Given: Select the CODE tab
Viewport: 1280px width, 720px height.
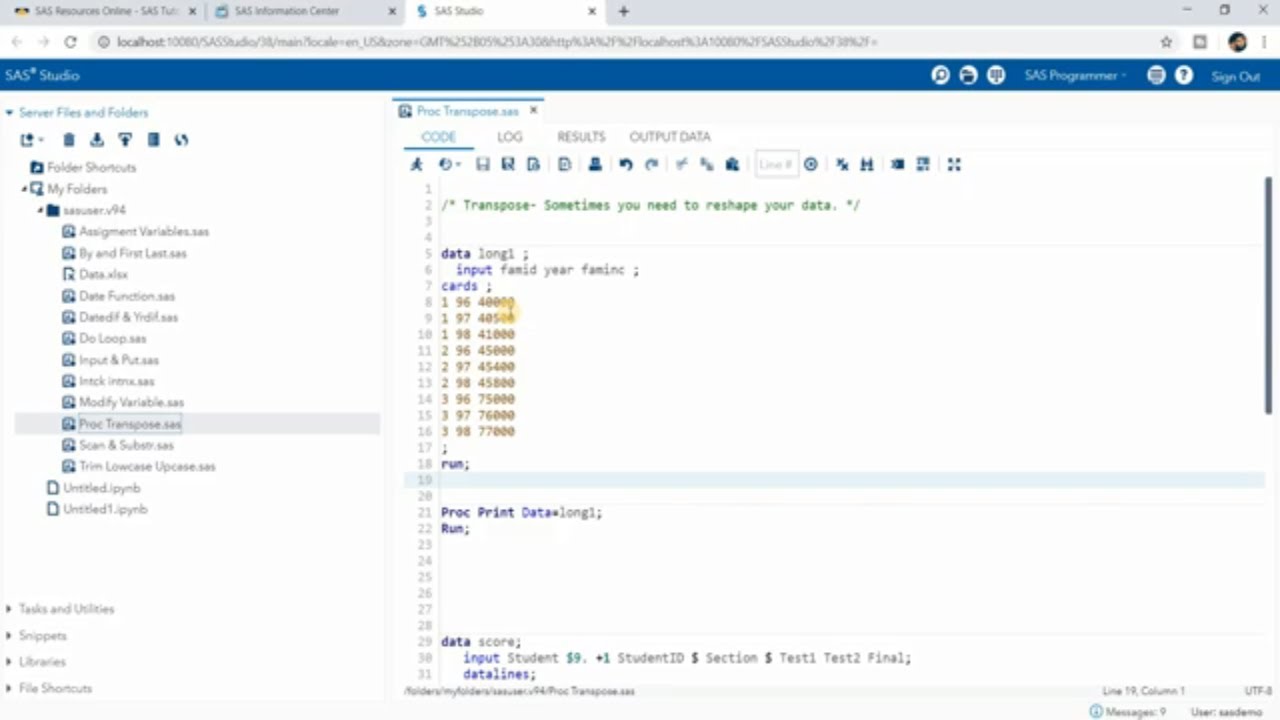Looking at the screenshot, I should (x=438, y=137).
